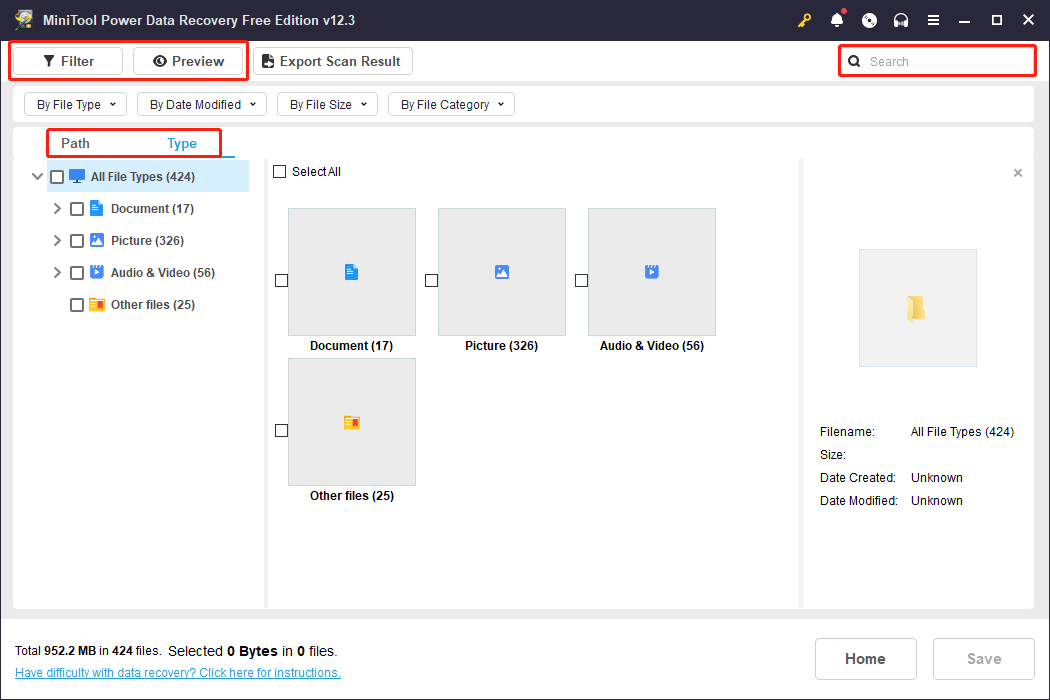
Task: Switch to the Path tab
Action: pyautogui.click(x=74, y=143)
